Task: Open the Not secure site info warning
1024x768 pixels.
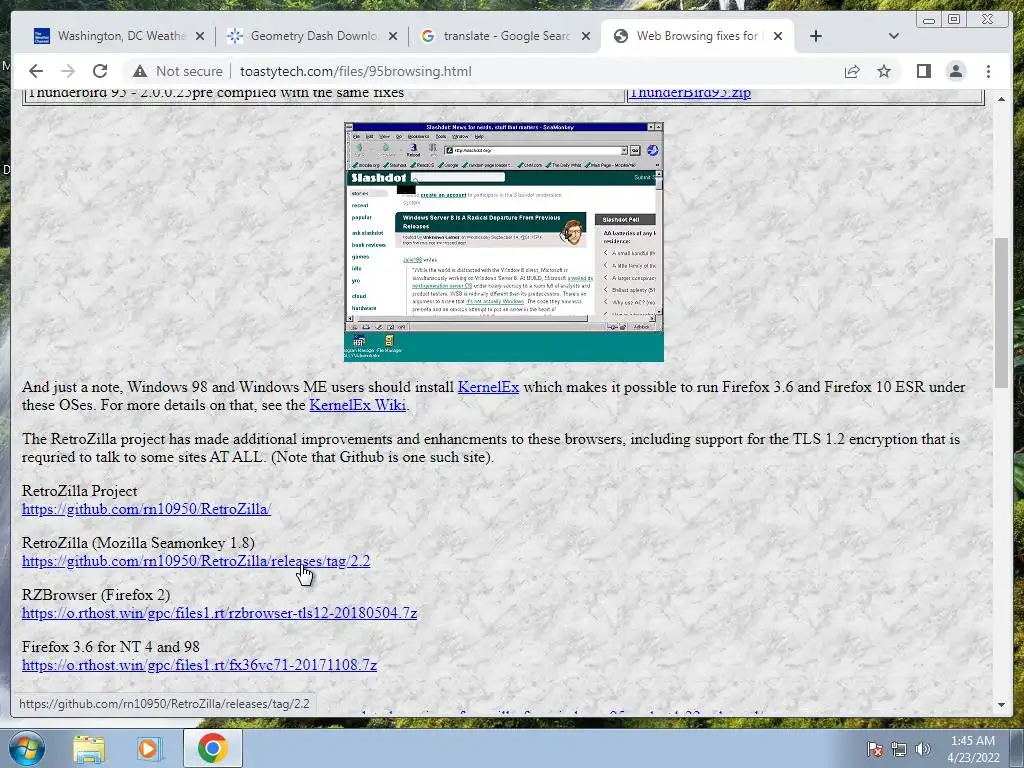Action: click(x=177, y=71)
